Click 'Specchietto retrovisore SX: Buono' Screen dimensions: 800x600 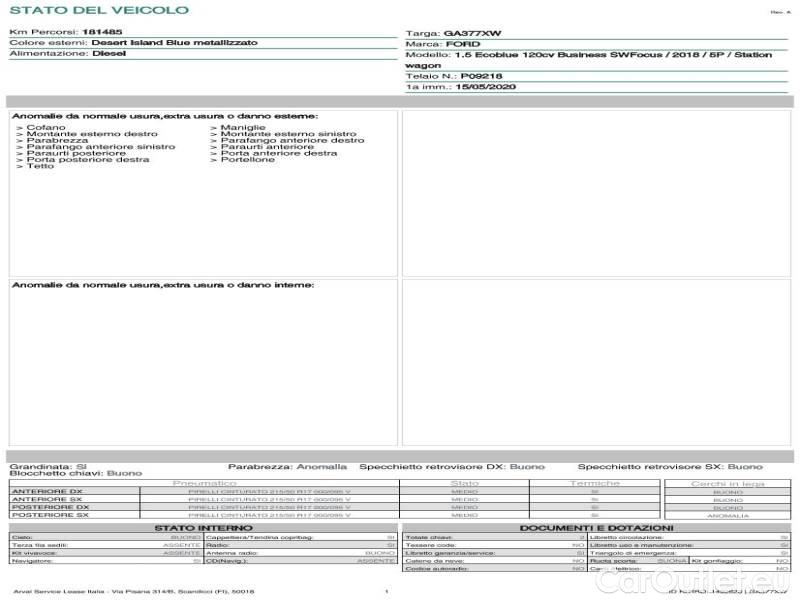pos(670,467)
